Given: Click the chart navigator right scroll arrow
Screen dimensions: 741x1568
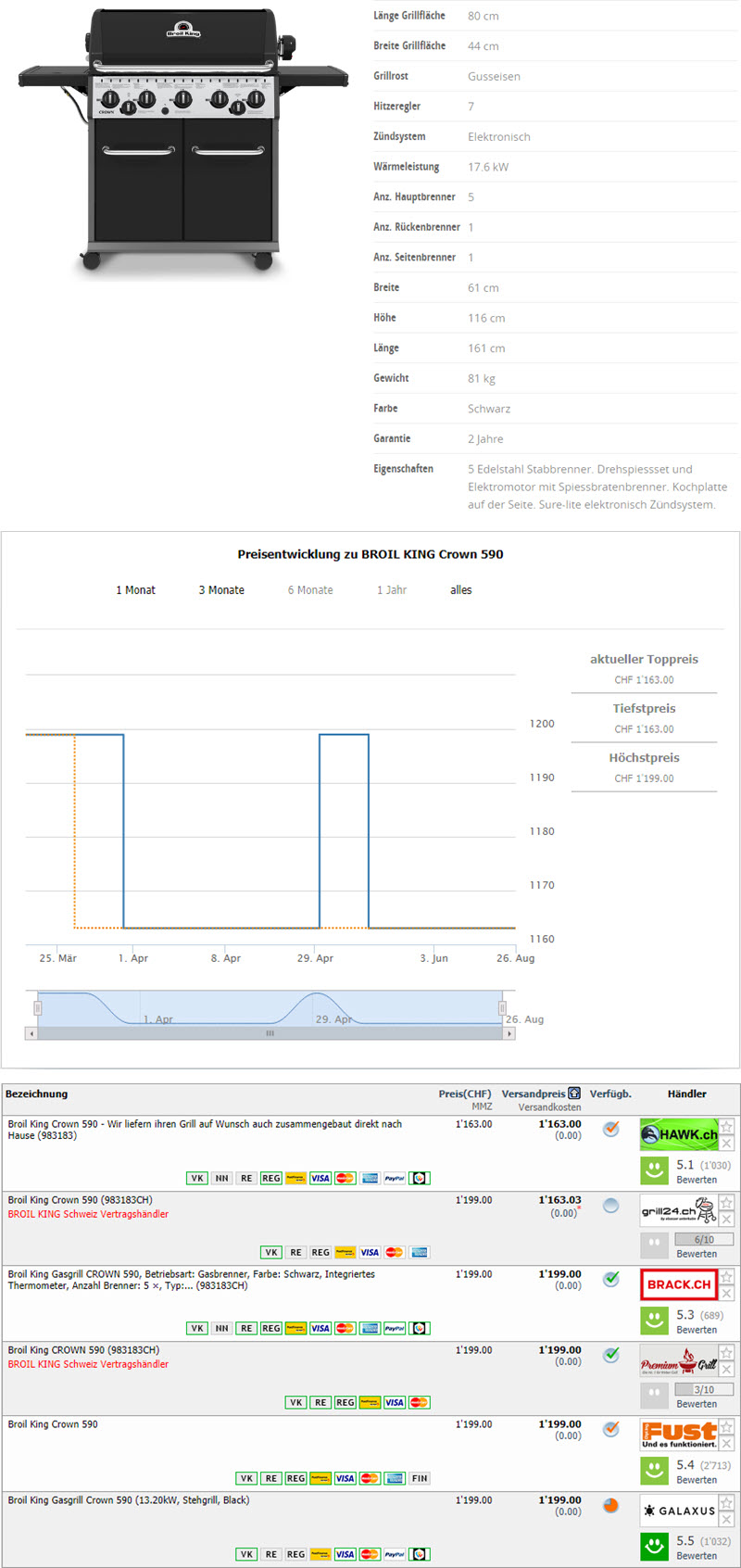Looking at the screenshot, I should pos(509,1032).
